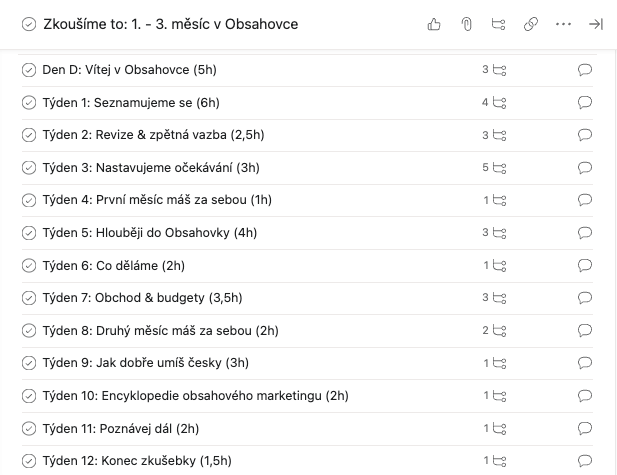The height and width of the screenshot is (475, 617).
Task: Toggle completion checkmark for Týden 9 subtask
Action: point(29,363)
